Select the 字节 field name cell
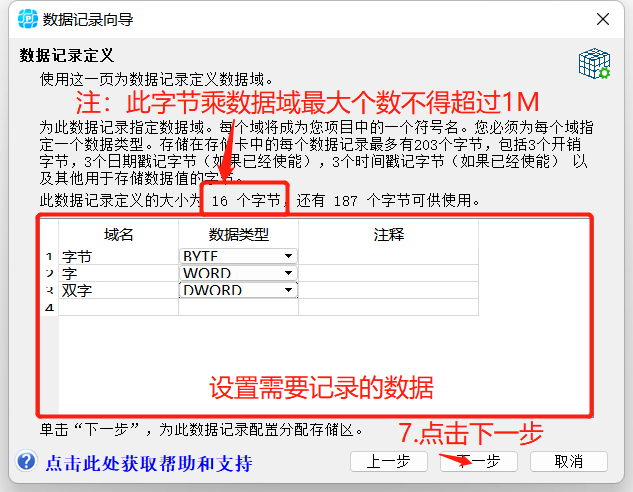This screenshot has width=633, height=492. 118,256
